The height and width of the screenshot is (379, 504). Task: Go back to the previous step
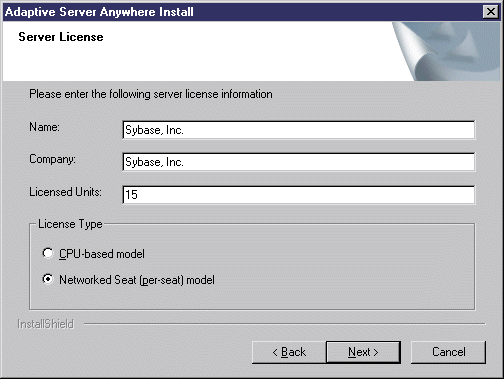pyautogui.click(x=289, y=352)
